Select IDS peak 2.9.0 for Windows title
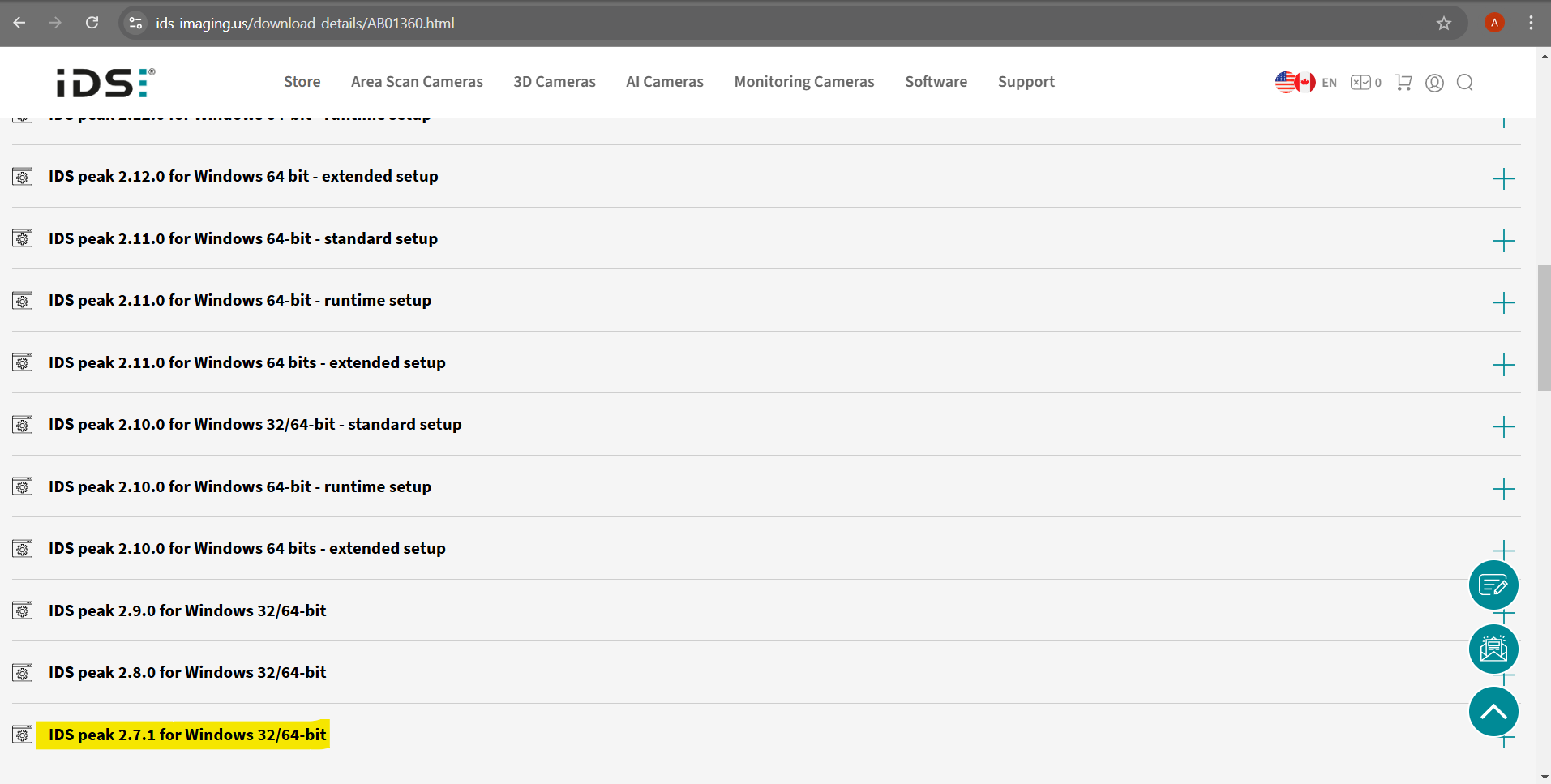 click(187, 610)
